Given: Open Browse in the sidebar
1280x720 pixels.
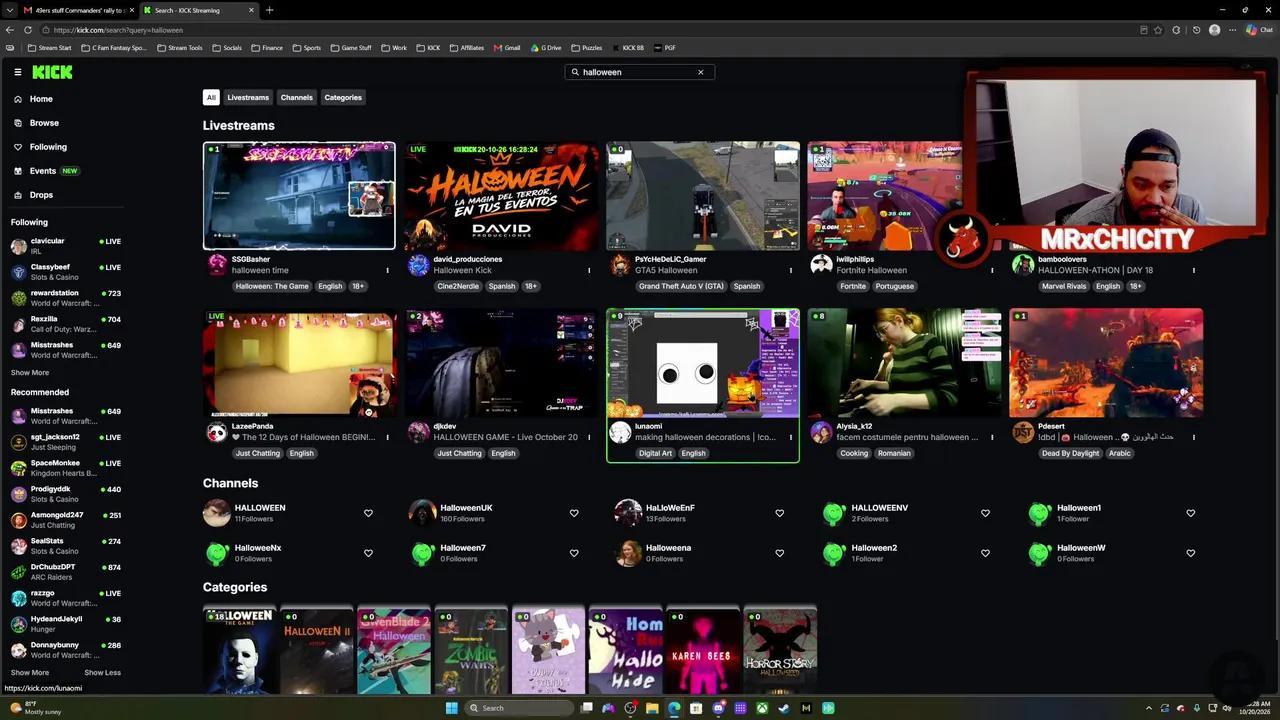Looking at the screenshot, I should pos(44,123).
